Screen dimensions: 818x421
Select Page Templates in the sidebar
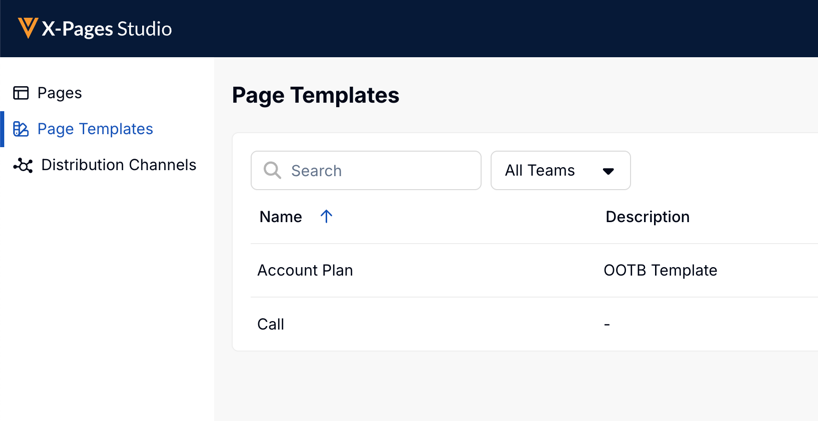click(x=95, y=129)
